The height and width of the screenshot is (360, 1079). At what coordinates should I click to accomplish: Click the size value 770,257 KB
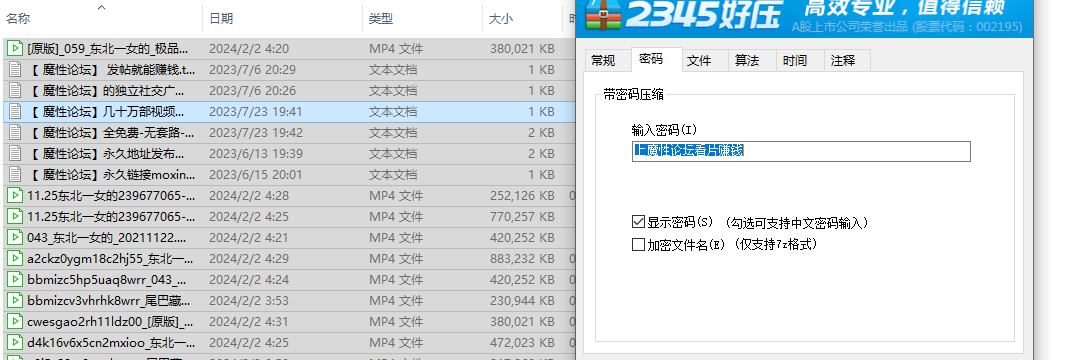coord(522,216)
